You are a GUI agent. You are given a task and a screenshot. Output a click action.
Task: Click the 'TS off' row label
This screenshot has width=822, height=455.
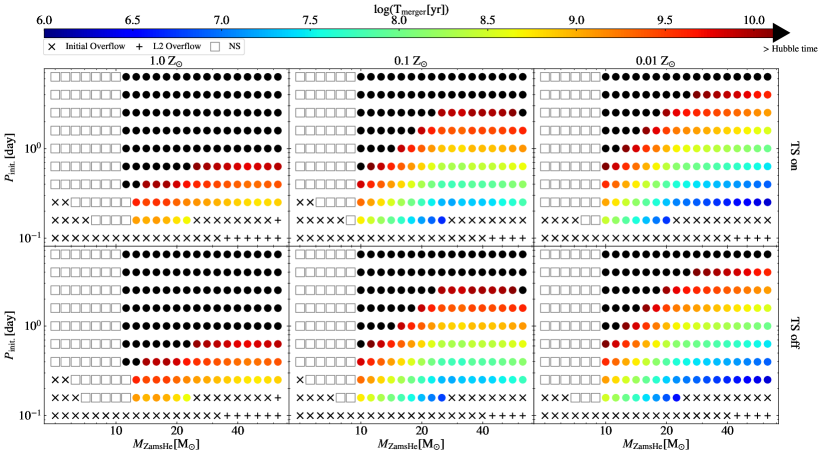coord(793,333)
